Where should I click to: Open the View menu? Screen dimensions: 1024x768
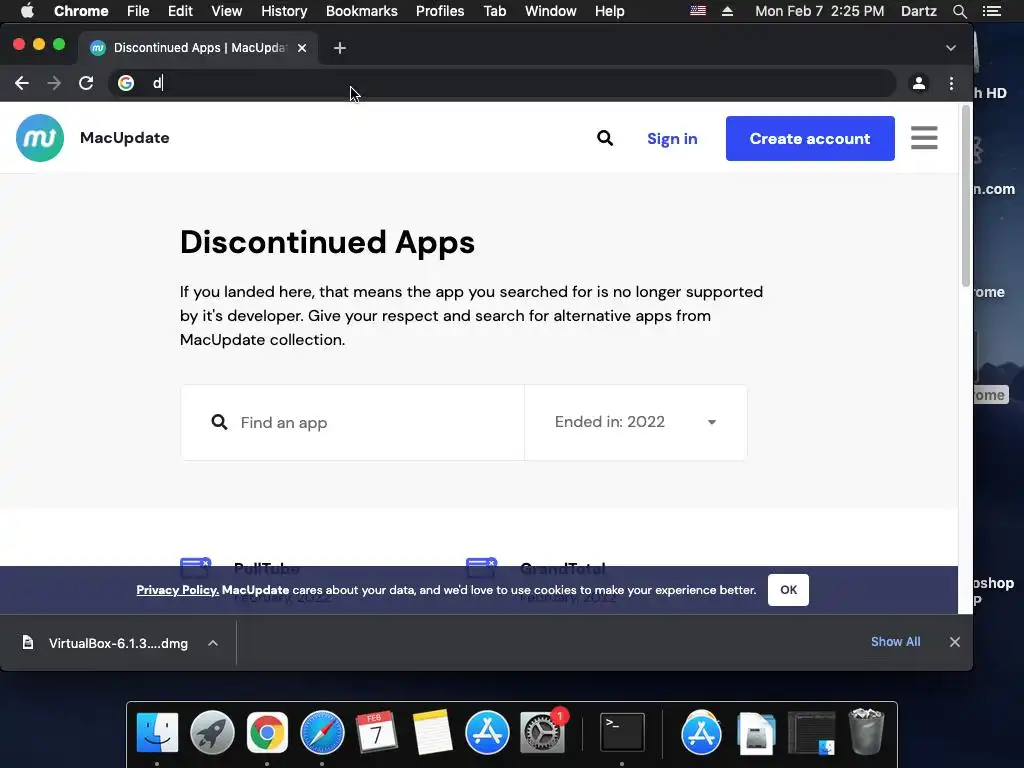(x=227, y=11)
